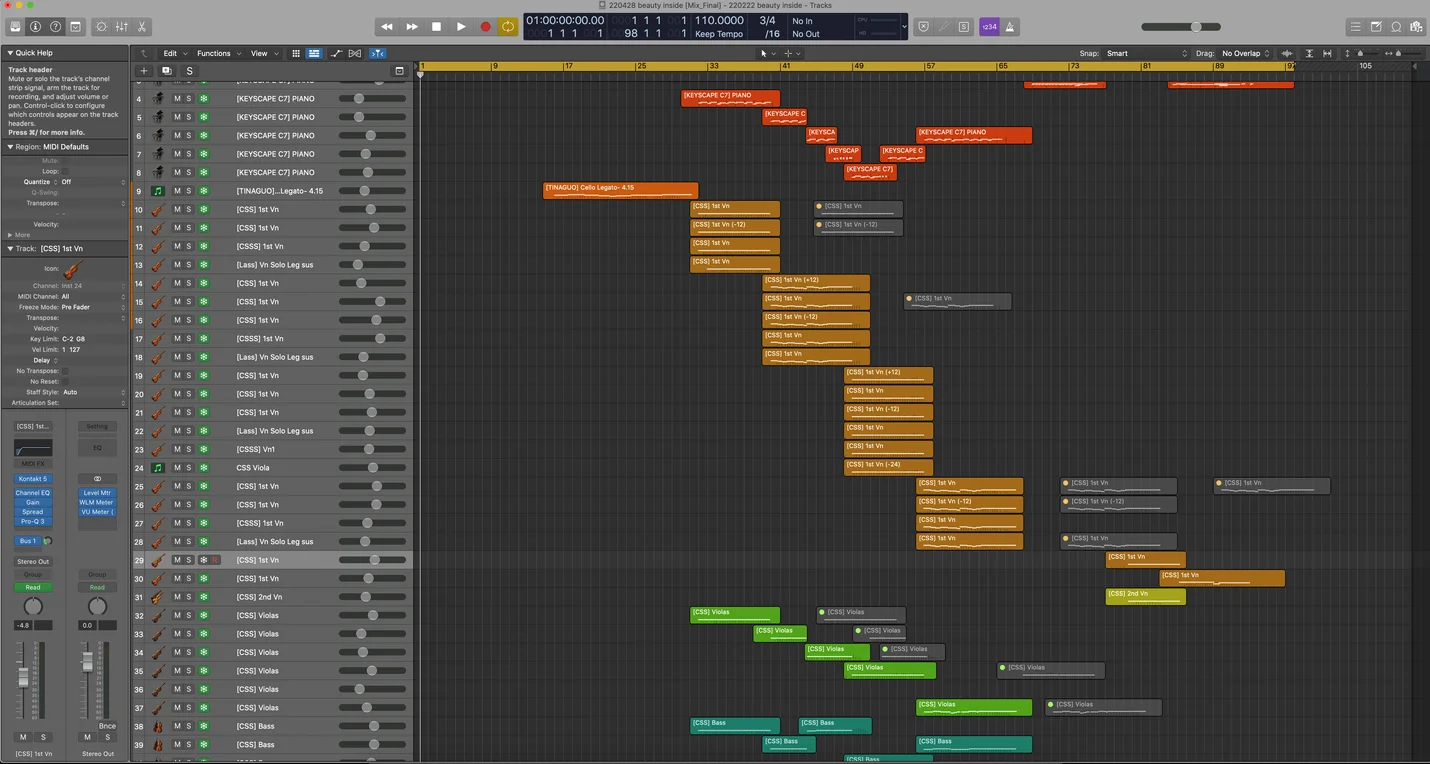Open the Freeze Mode Pre Fader popup
Image resolution: width=1430 pixels, height=764 pixels.
tap(93, 307)
